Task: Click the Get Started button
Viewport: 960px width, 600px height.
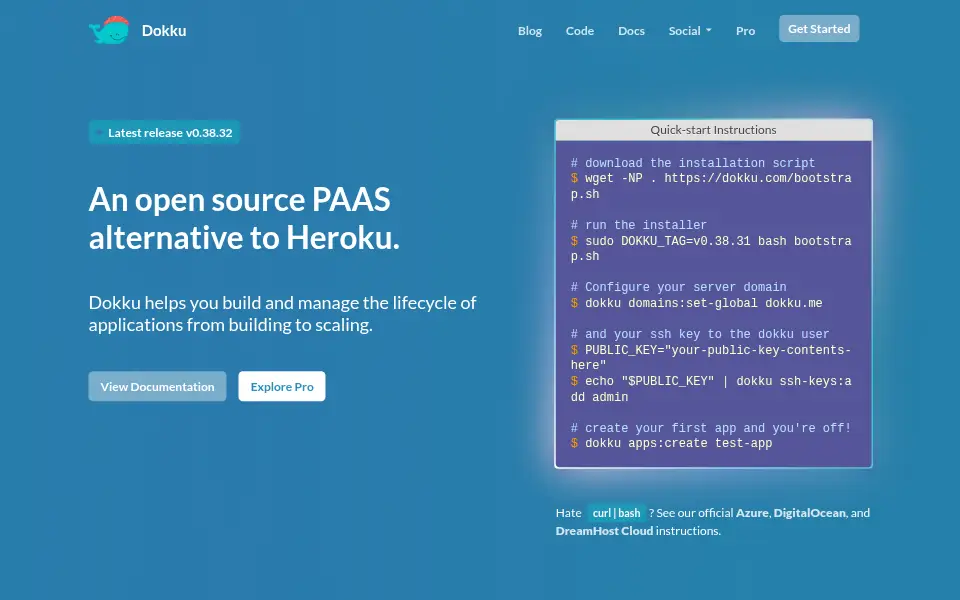Action: (819, 29)
